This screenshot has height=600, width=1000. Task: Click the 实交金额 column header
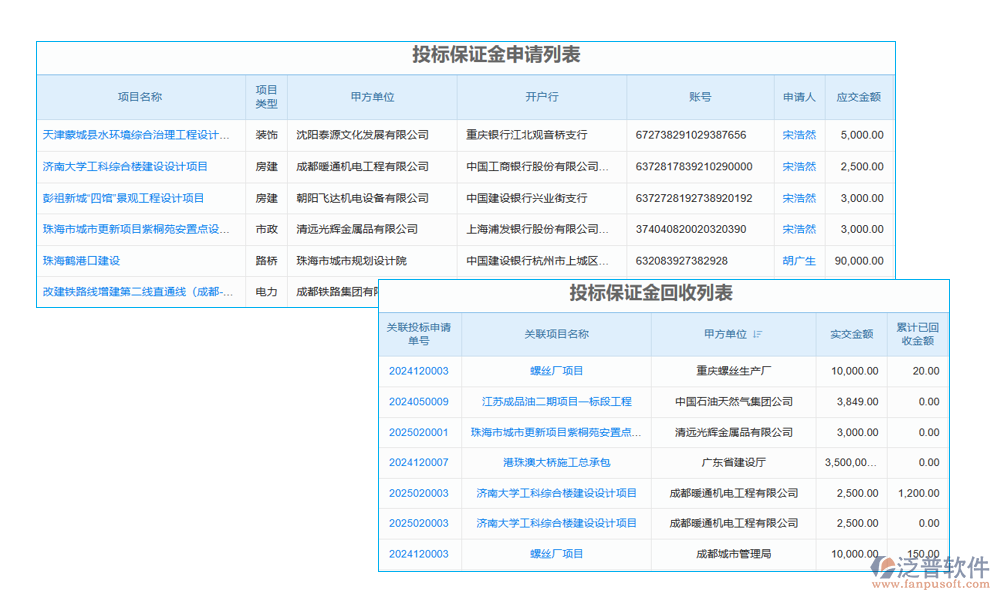pyautogui.click(x=851, y=334)
